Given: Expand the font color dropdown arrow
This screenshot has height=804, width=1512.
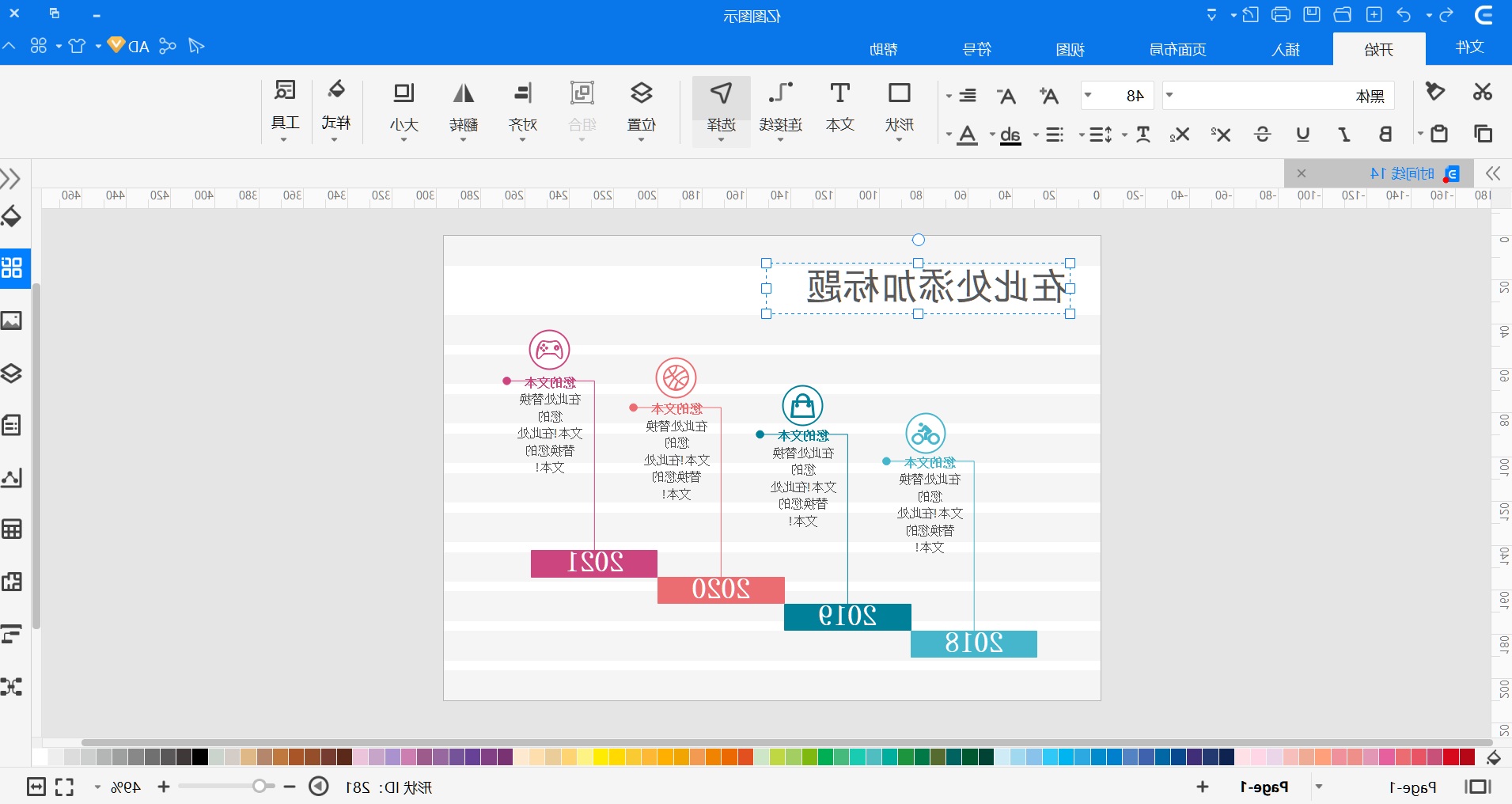Looking at the screenshot, I should (x=949, y=135).
